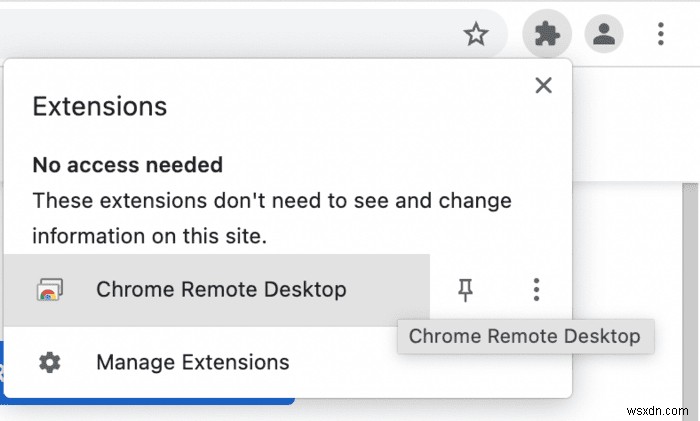The image size is (700, 421).
Task: Close the Extensions popup
Action: [x=543, y=85]
